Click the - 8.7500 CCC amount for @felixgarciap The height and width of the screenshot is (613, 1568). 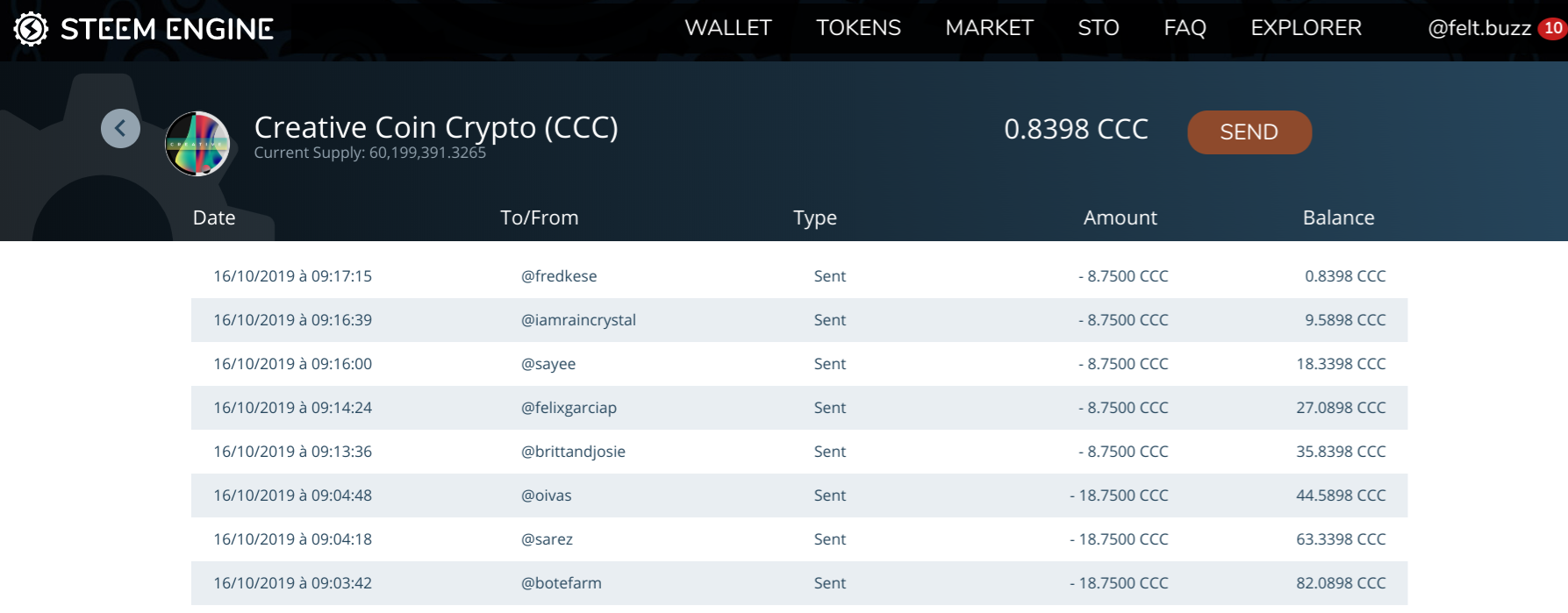pos(1123,408)
